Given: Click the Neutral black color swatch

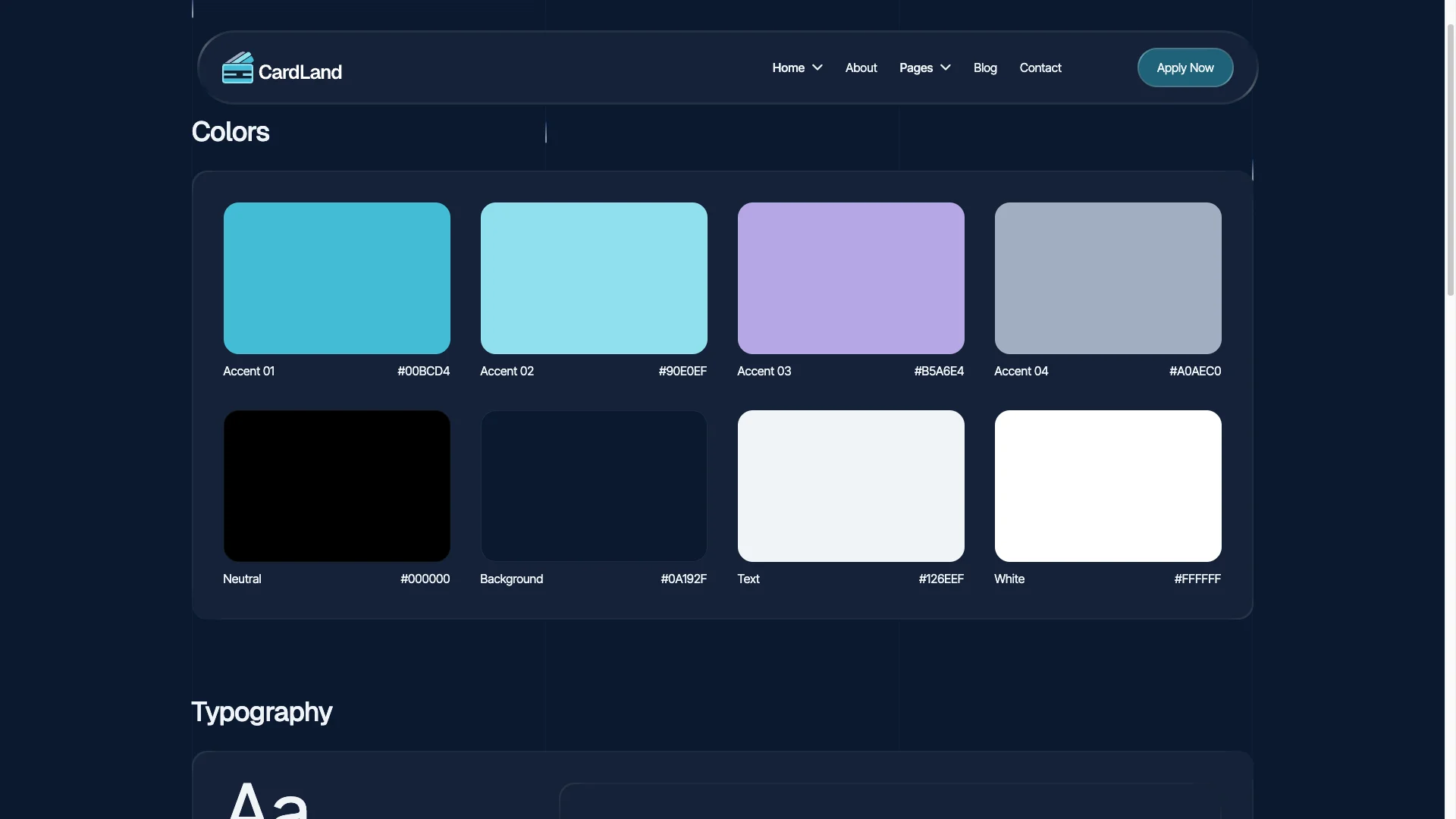Looking at the screenshot, I should pyautogui.click(x=336, y=486).
